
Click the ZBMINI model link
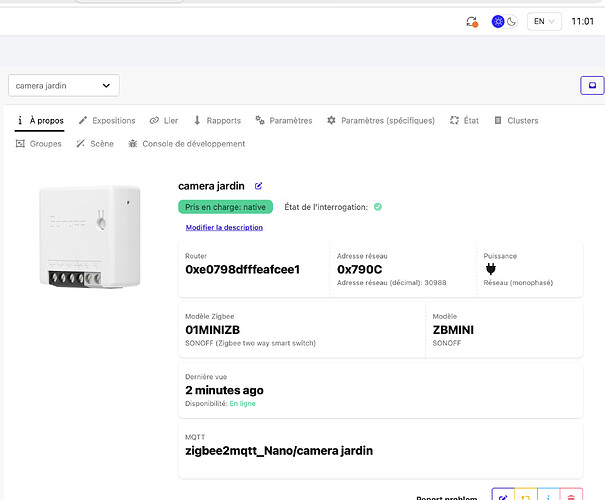click(x=453, y=330)
